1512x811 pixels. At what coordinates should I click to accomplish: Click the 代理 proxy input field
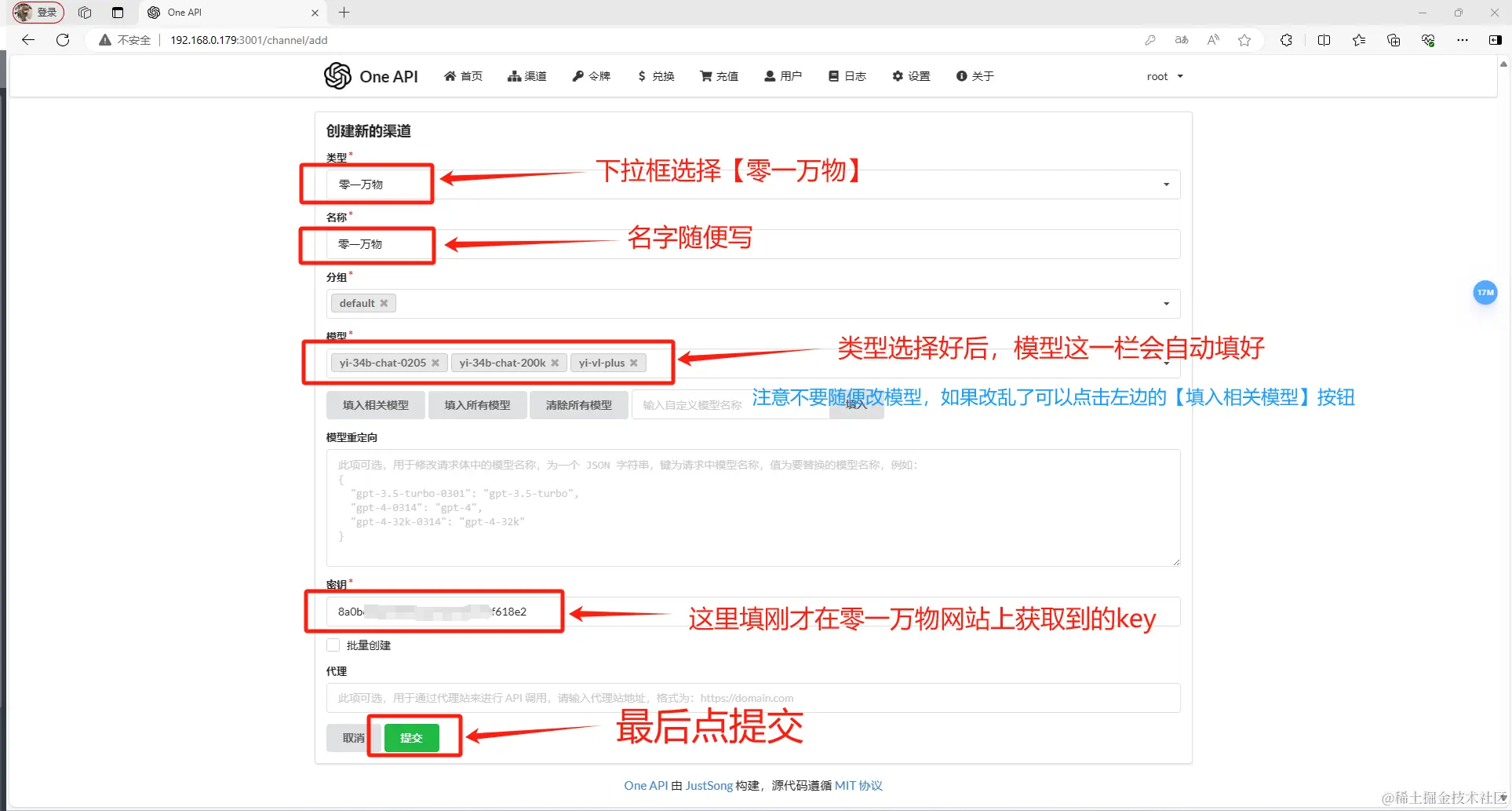click(x=753, y=698)
